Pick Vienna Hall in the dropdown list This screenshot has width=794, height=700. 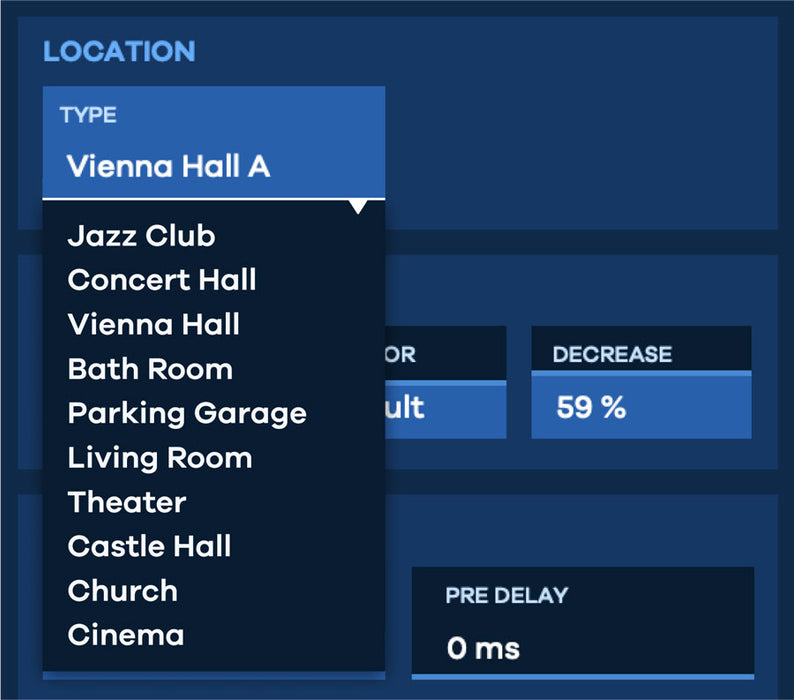click(154, 324)
